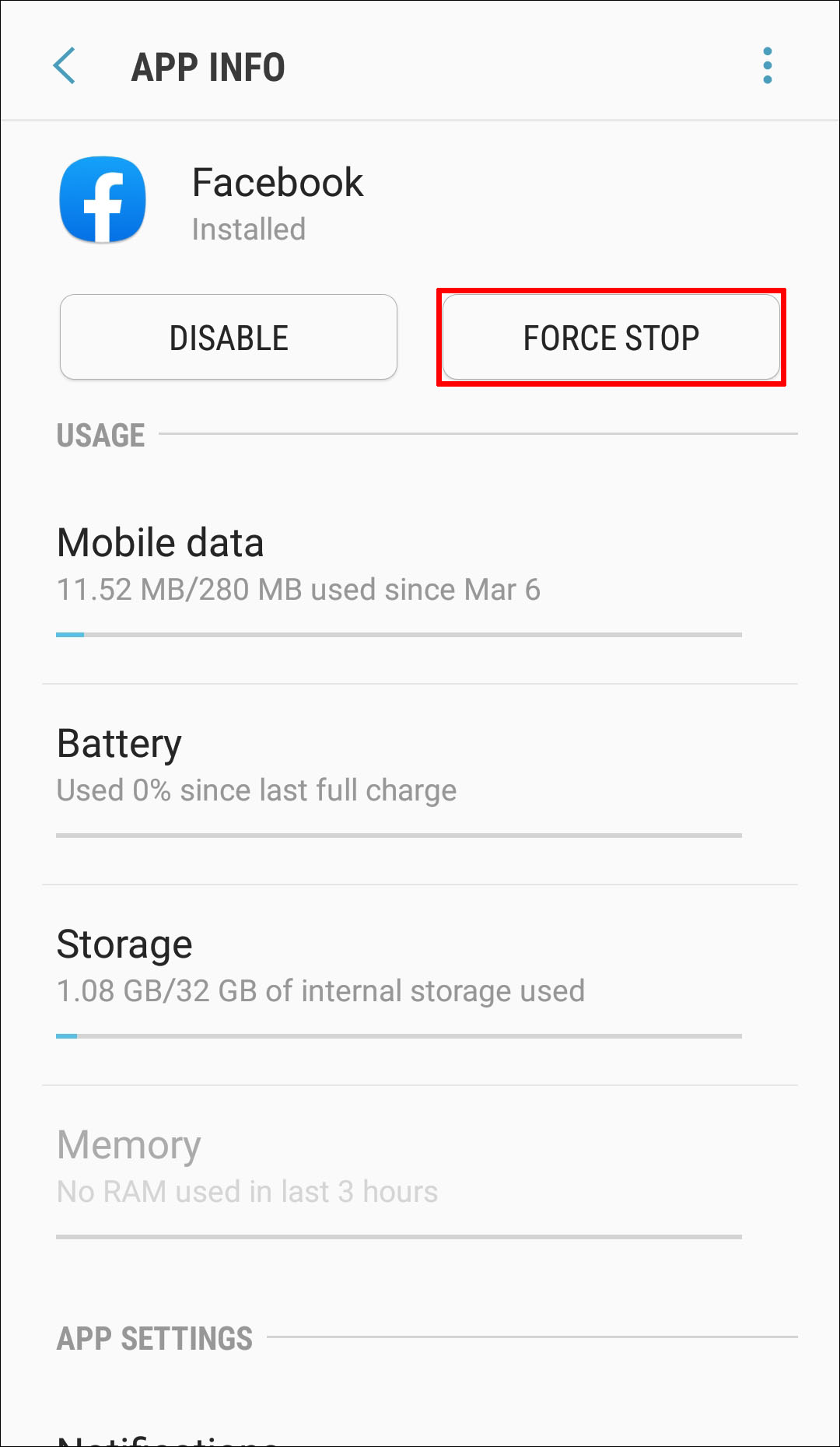Tap the APP INFO page title
The width and height of the screenshot is (840, 1447).
click(x=208, y=67)
